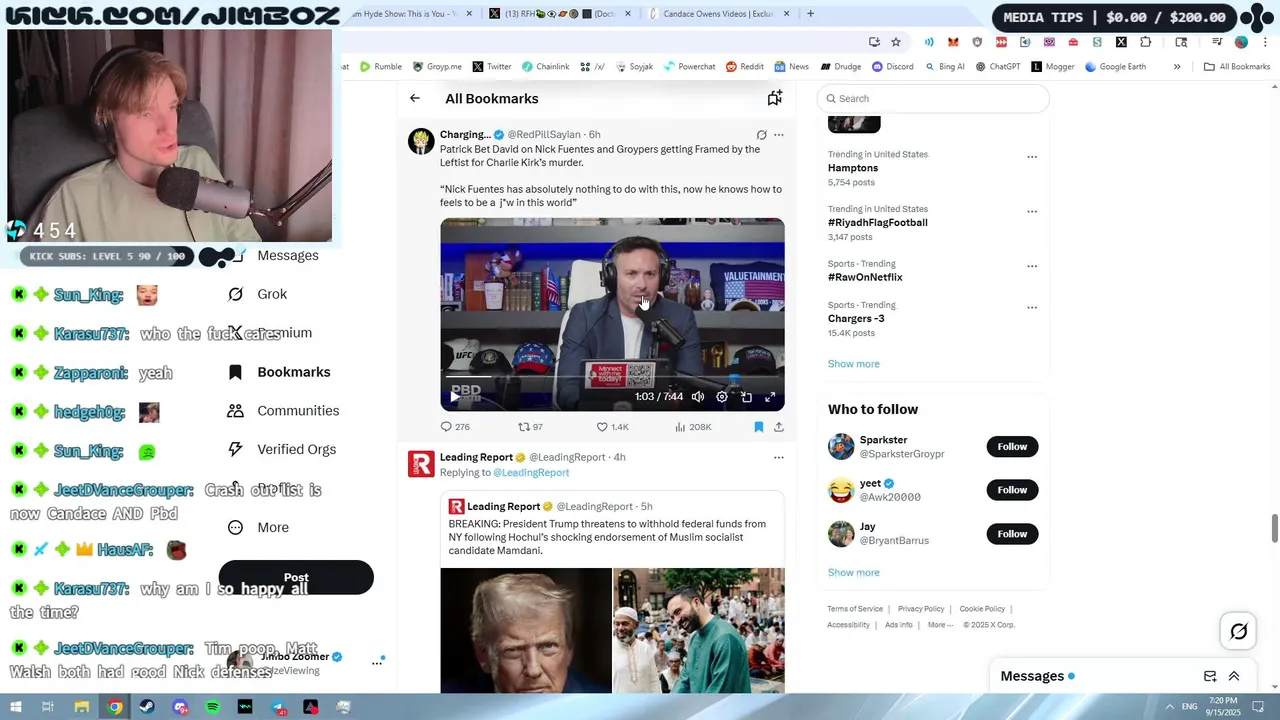This screenshot has width=1280, height=720.
Task: Open Verified Orgs in the sidebar
Action: (x=282, y=450)
